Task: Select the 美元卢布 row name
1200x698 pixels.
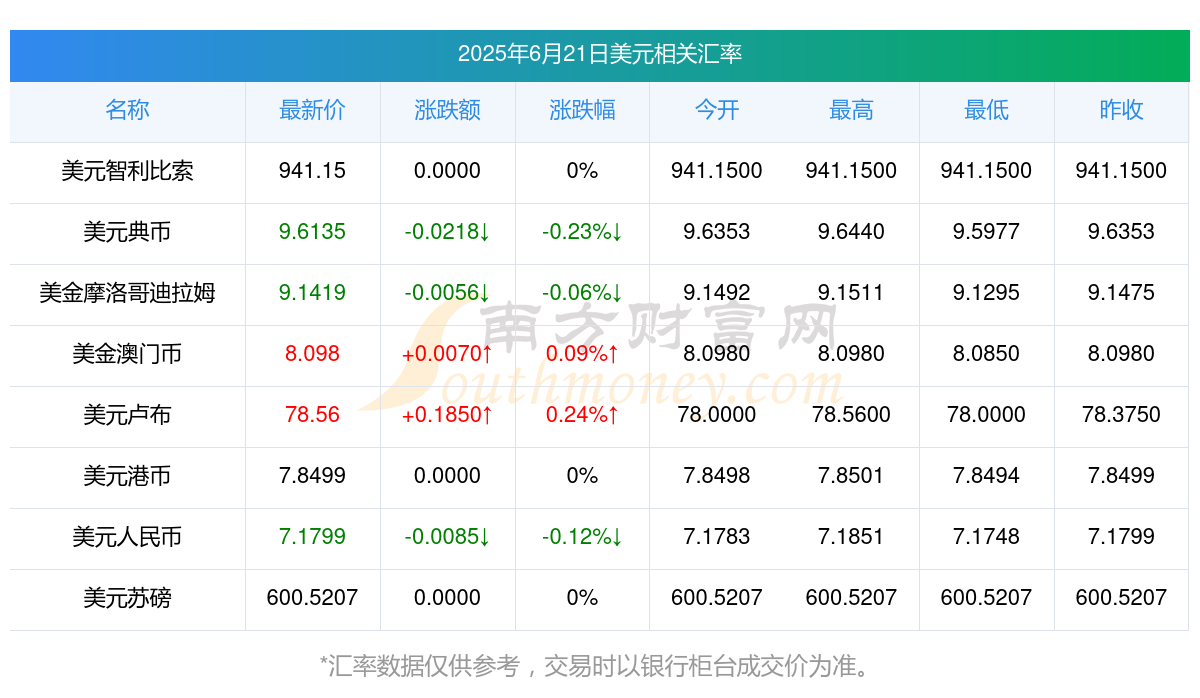Action: click(x=127, y=415)
